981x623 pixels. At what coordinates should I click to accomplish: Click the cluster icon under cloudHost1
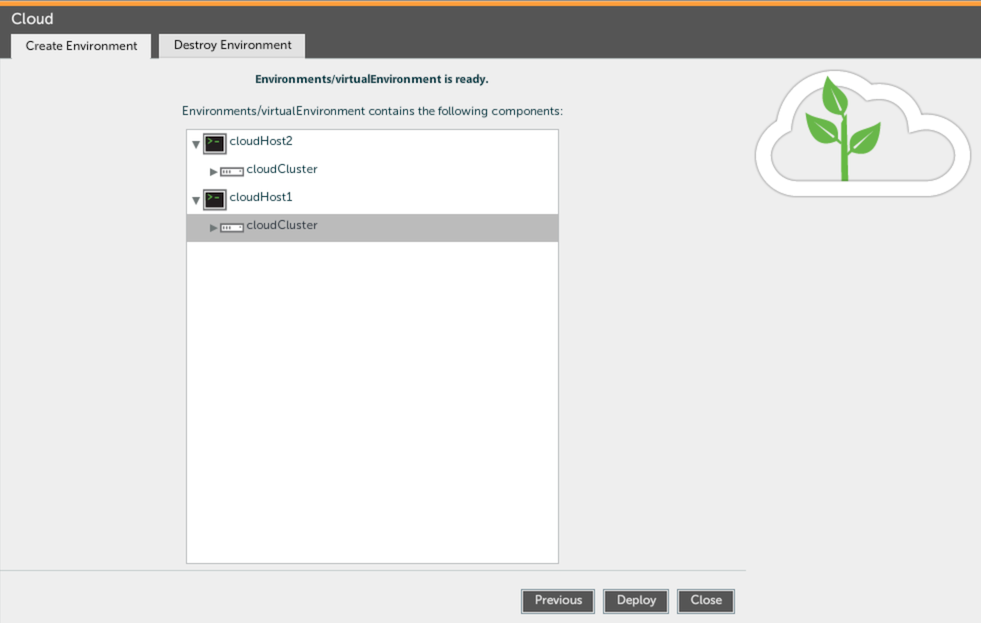pos(232,227)
